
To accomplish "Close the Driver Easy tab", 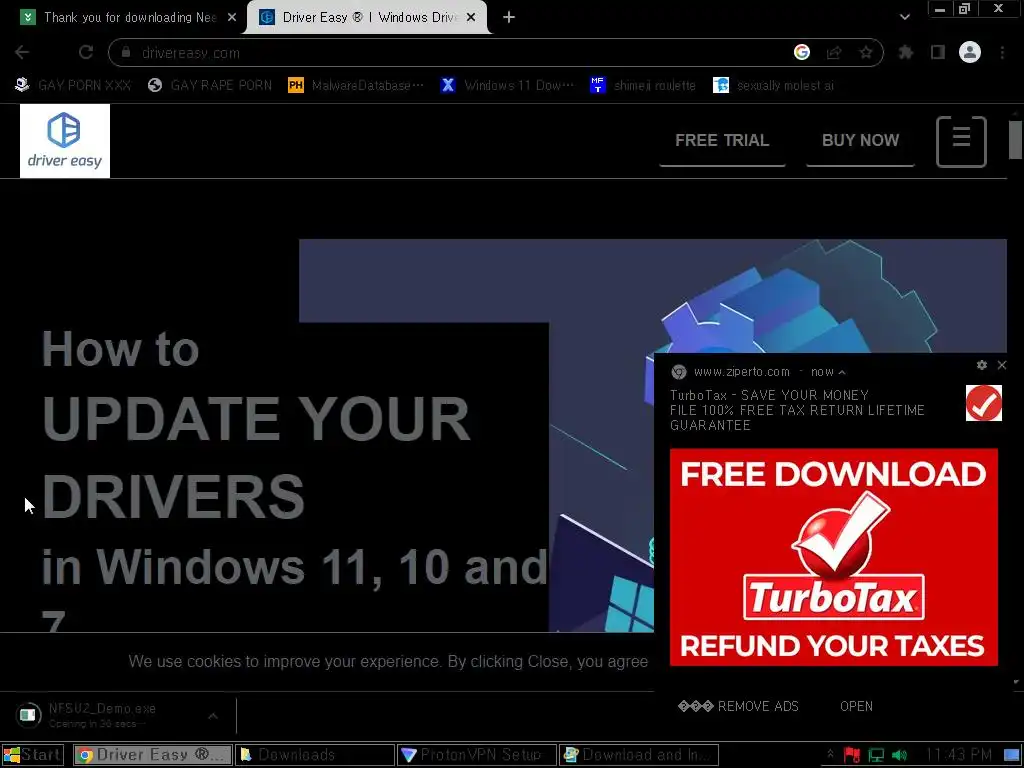I will pyautogui.click(x=471, y=18).
